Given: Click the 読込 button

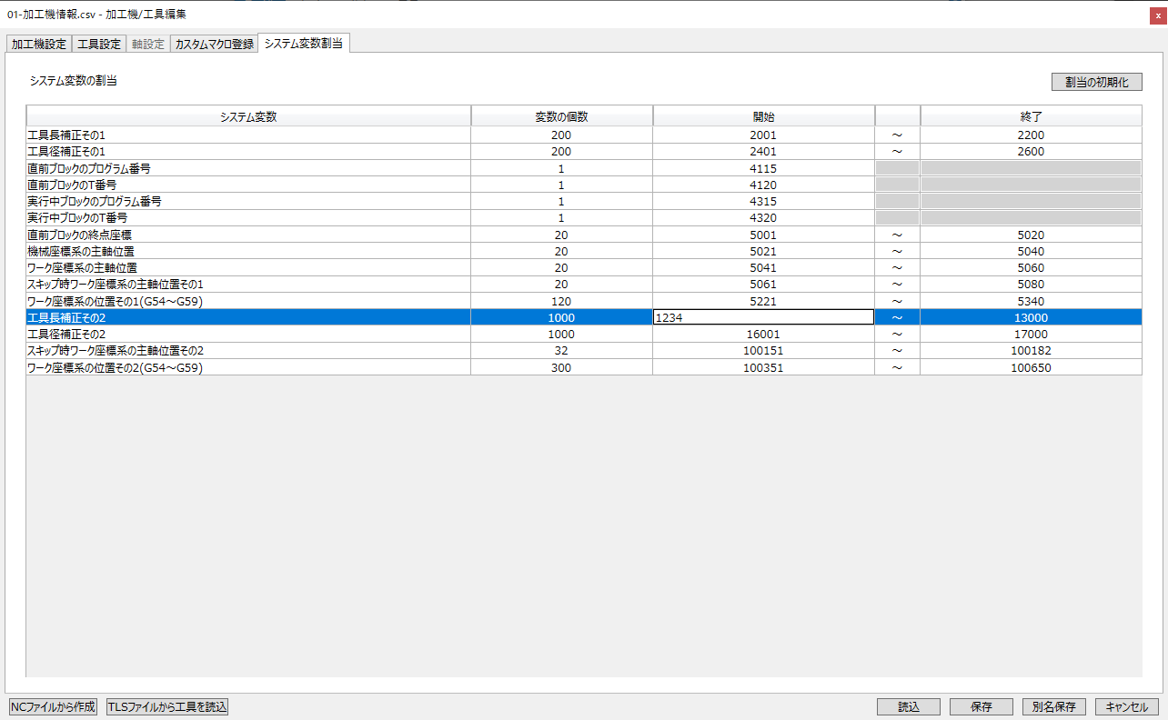Looking at the screenshot, I should click(x=908, y=707).
